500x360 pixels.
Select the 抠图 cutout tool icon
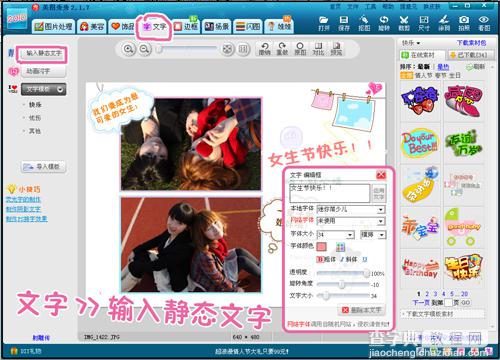pyautogui.click(x=364, y=23)
